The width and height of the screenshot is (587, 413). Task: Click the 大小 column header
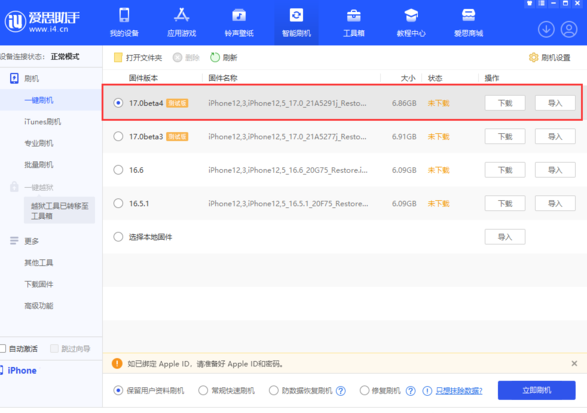pyautogui.click(x=408, y=78)
